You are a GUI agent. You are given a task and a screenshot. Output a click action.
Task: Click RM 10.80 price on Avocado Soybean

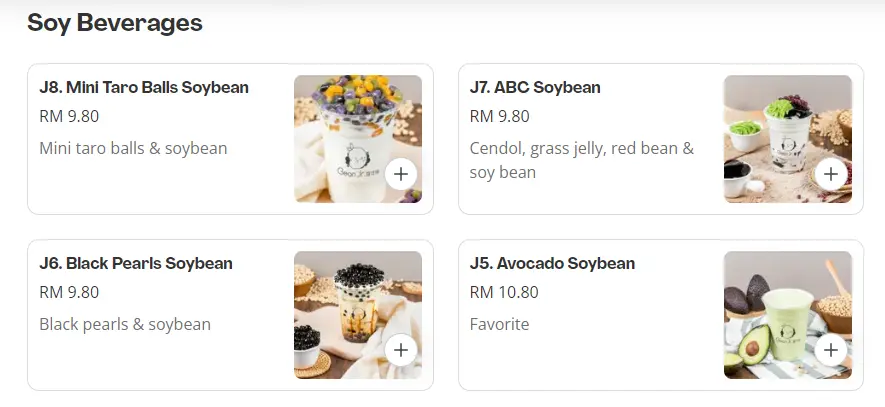[504, 293]
